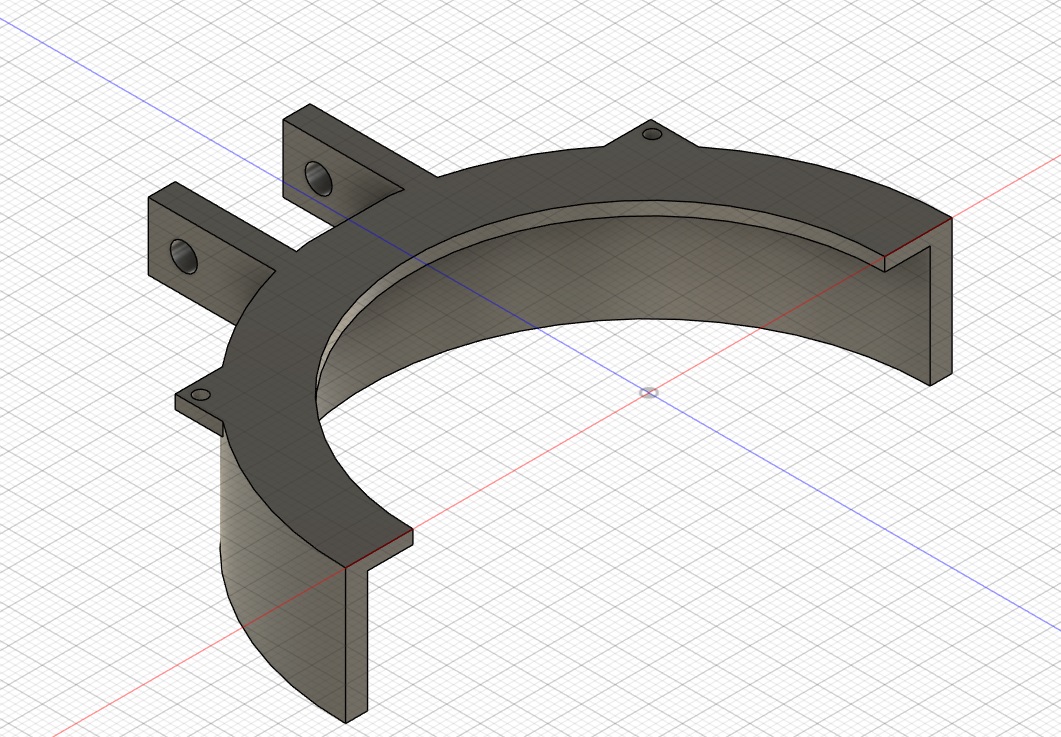Select the flat end face at the right ring end

coord(941,311)
